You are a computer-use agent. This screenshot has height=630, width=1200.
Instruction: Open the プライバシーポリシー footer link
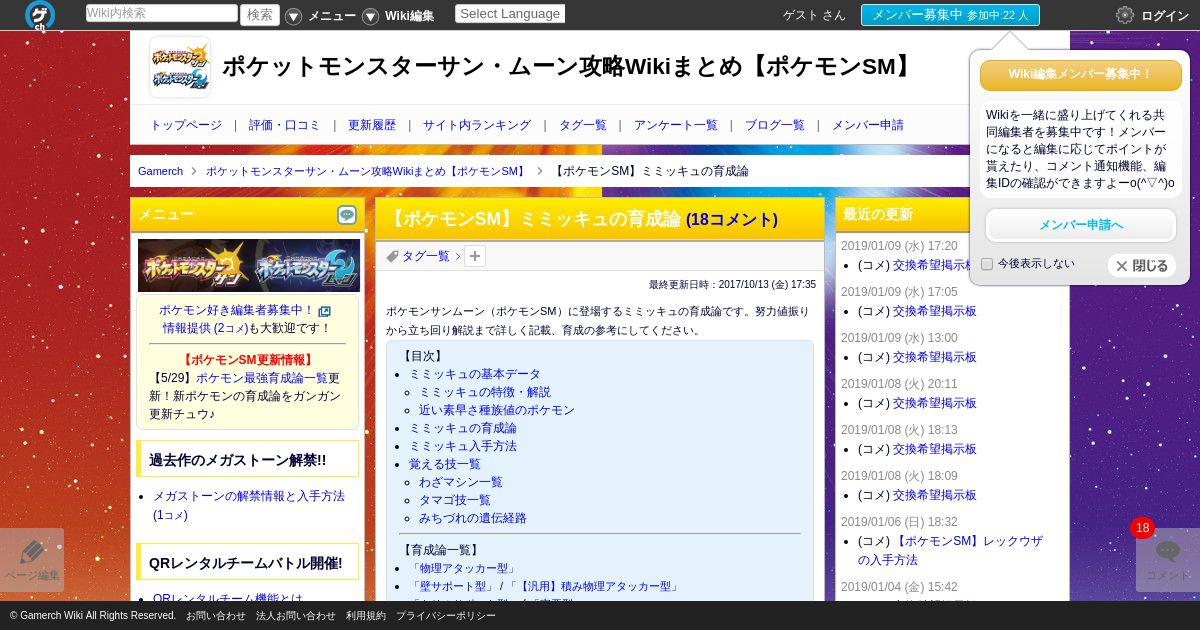(x=446, y=616)
